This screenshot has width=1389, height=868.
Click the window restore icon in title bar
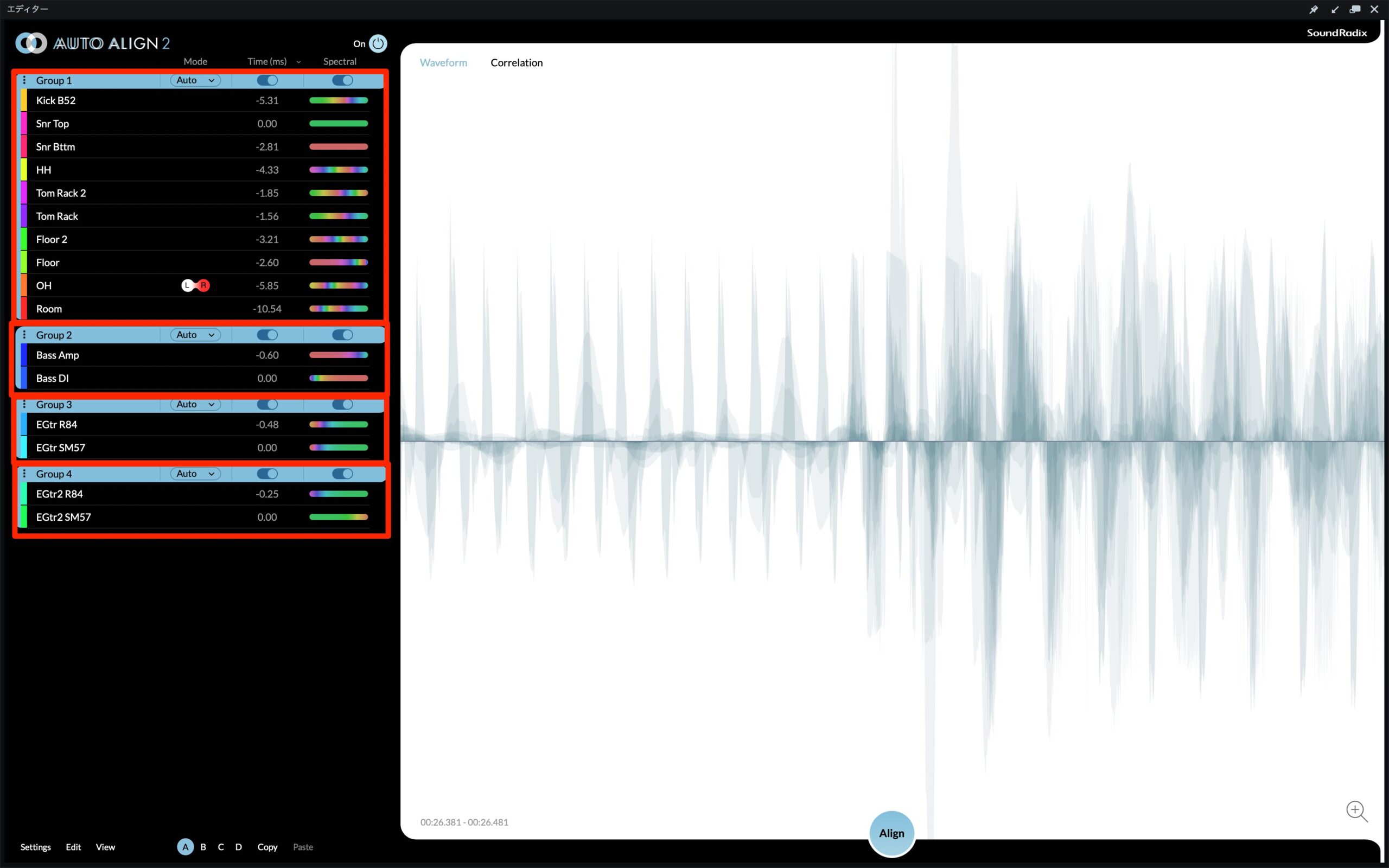[x=1355, y=9]
